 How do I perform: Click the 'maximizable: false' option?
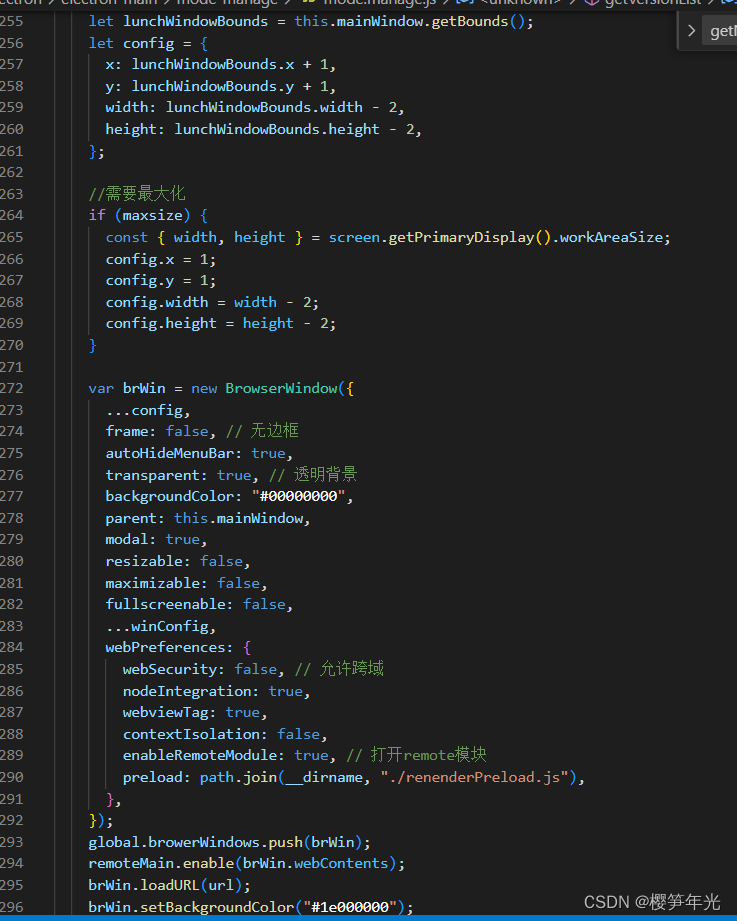[x=182, y=583]
